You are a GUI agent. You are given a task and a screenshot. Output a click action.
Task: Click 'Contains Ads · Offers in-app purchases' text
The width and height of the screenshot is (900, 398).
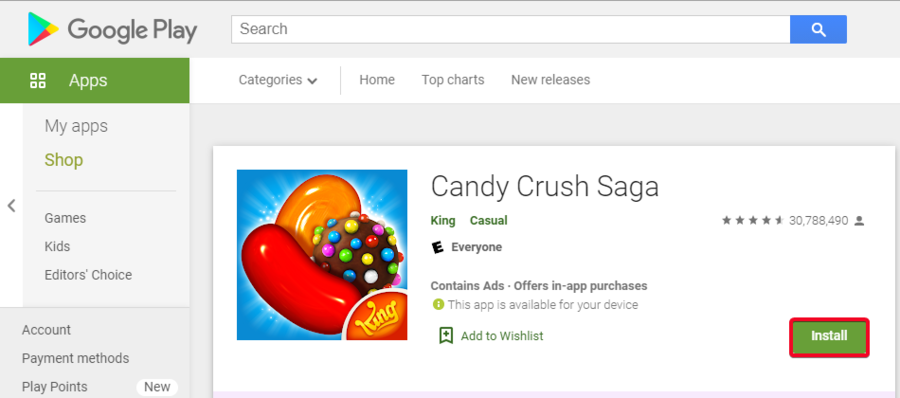pyautogui.click(x=539, y=285)
